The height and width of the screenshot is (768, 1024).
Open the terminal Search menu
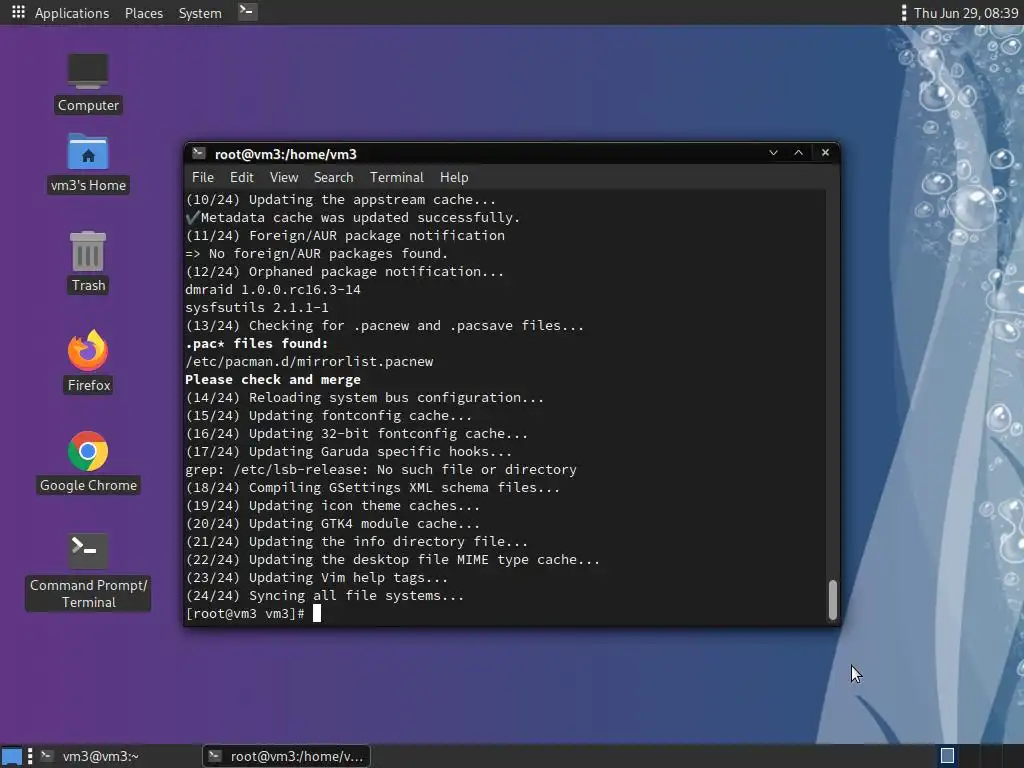(x=333, y=178)
